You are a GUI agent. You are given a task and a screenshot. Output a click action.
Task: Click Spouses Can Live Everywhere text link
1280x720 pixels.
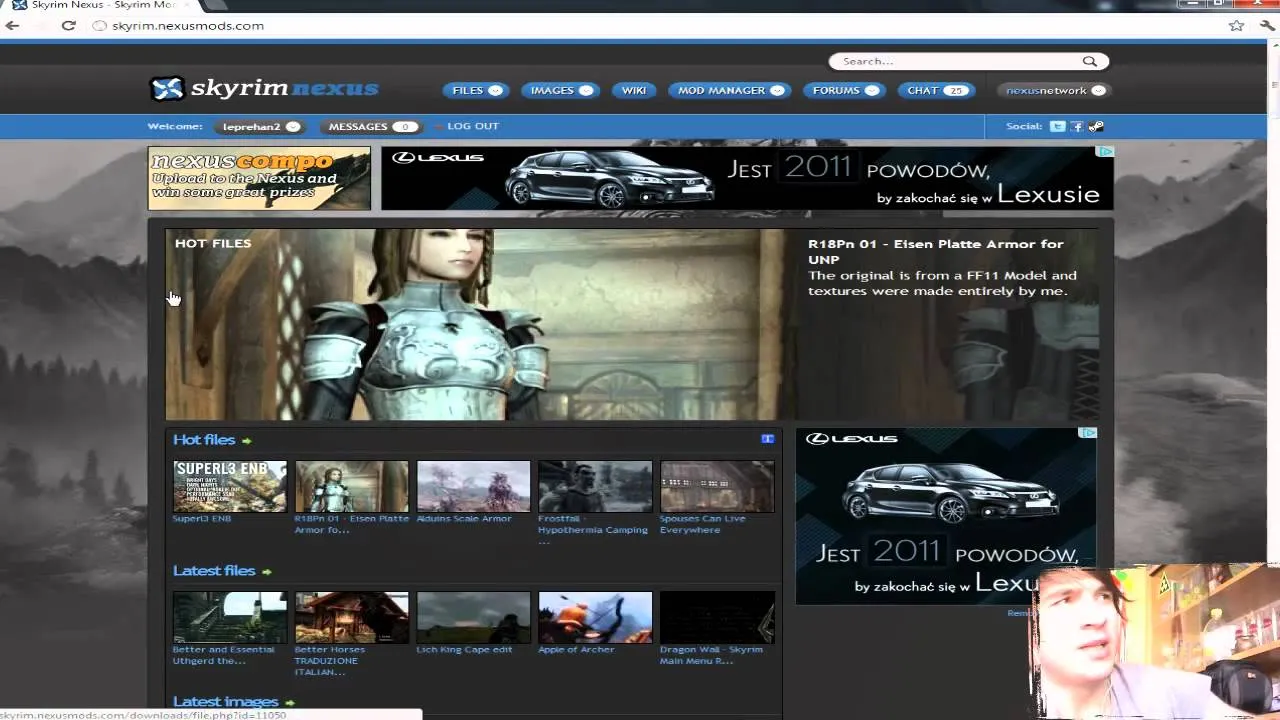tap(703, 524)
